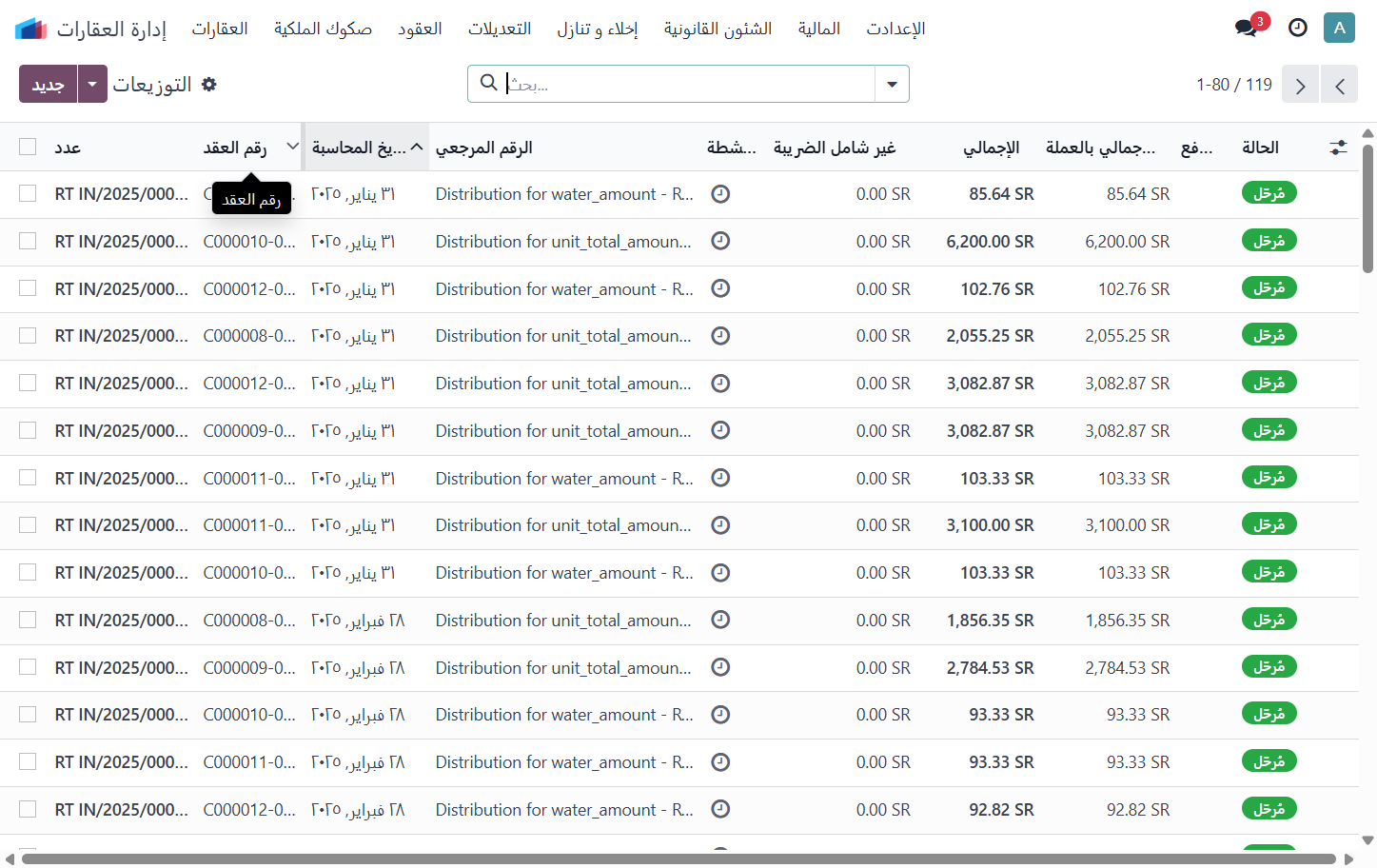Screen dimensions: 1377x868
Task: Click the 1-80 / 119 pager counter
Action: click(x=1234, y=85)
